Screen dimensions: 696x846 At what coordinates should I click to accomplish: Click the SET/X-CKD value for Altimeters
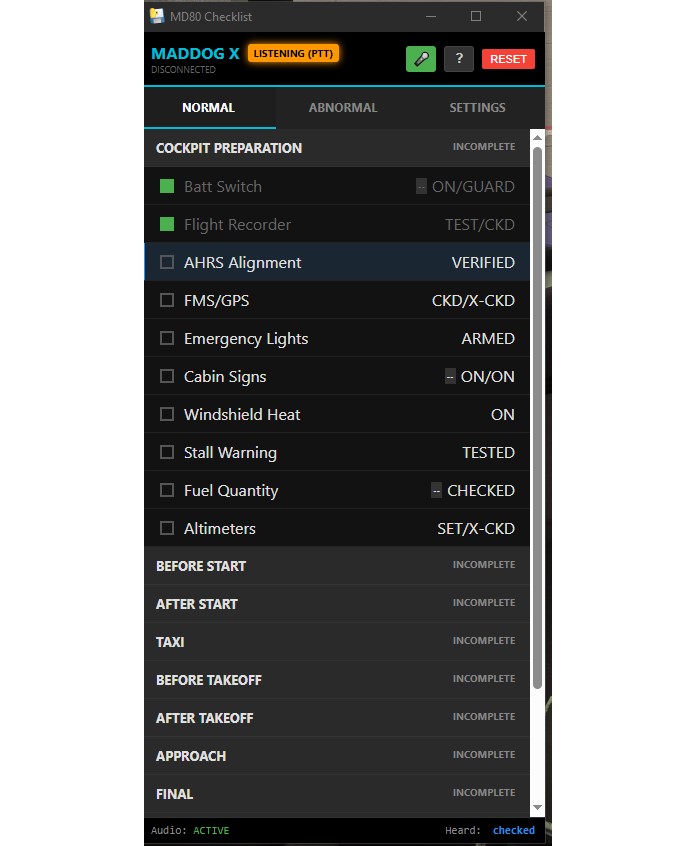click(x=476, y=528)
